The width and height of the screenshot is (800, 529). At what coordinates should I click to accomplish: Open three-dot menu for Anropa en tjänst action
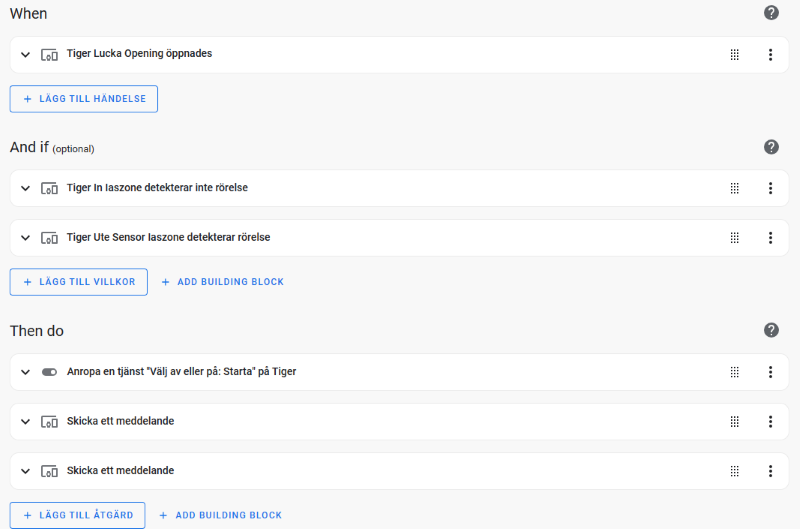[770, 372]
